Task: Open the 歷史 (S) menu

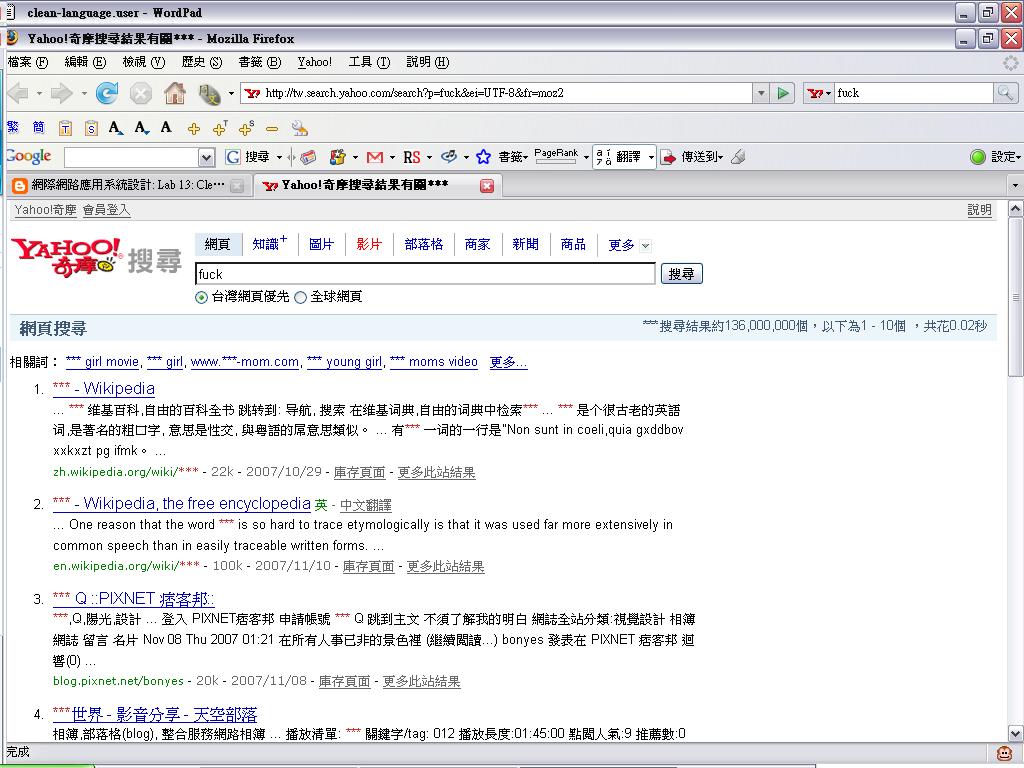Action: 201,62
